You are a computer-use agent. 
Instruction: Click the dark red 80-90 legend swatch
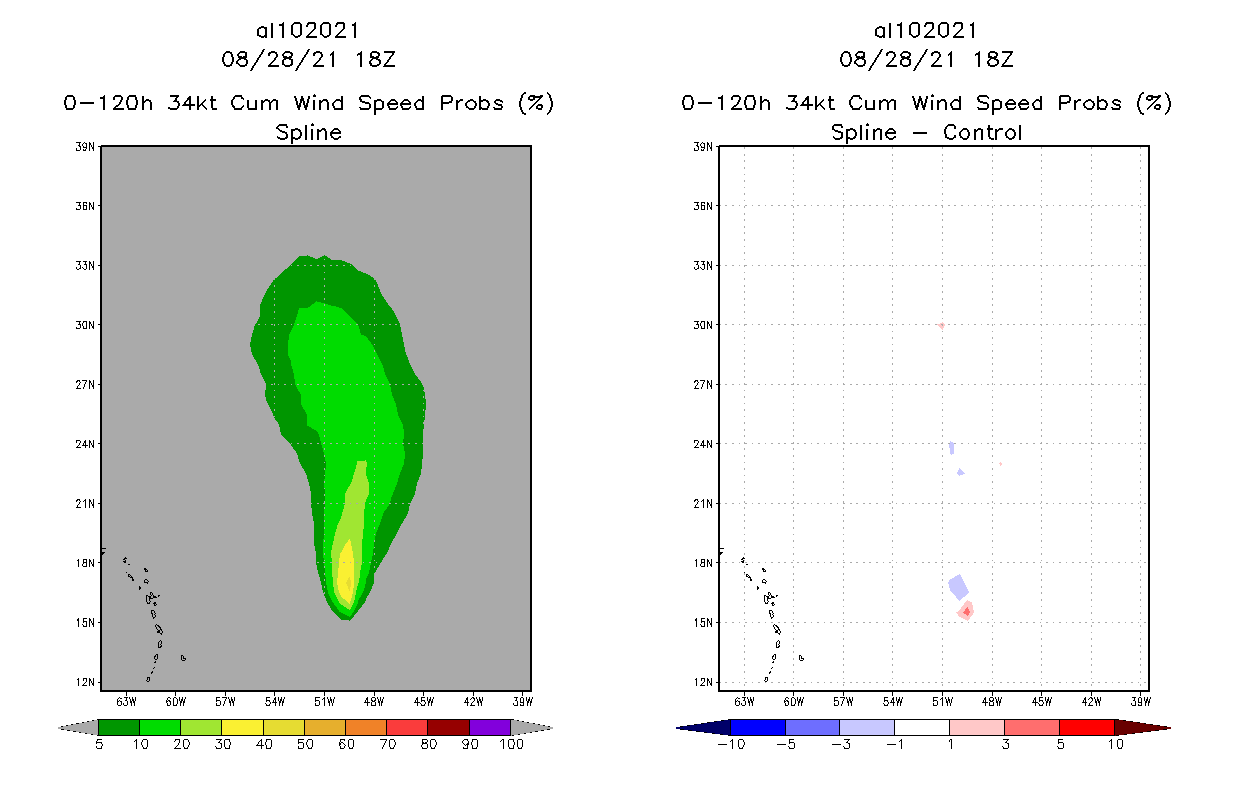(x=449, y=727)
